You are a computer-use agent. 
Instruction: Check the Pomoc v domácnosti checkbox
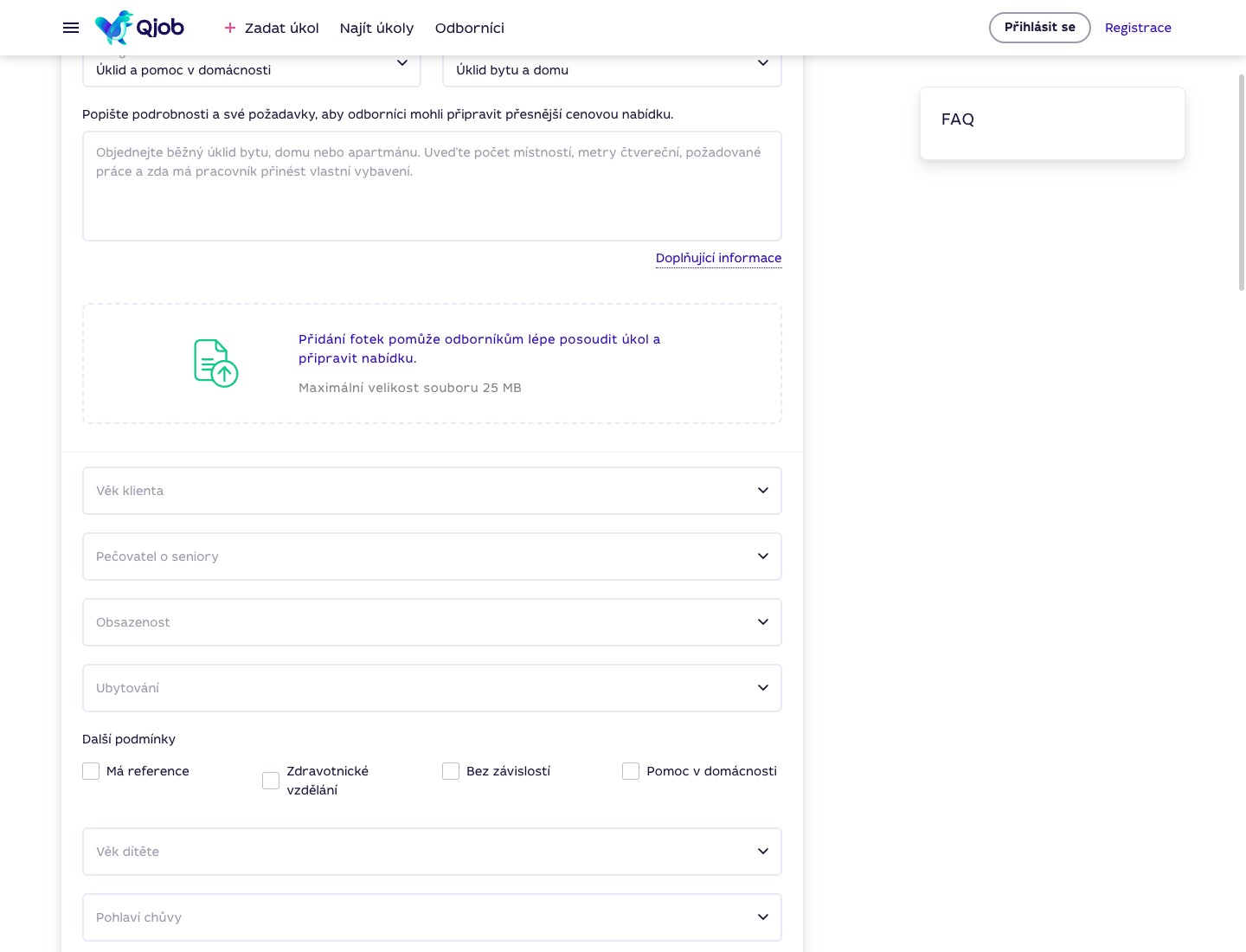(x=631, y=771)
